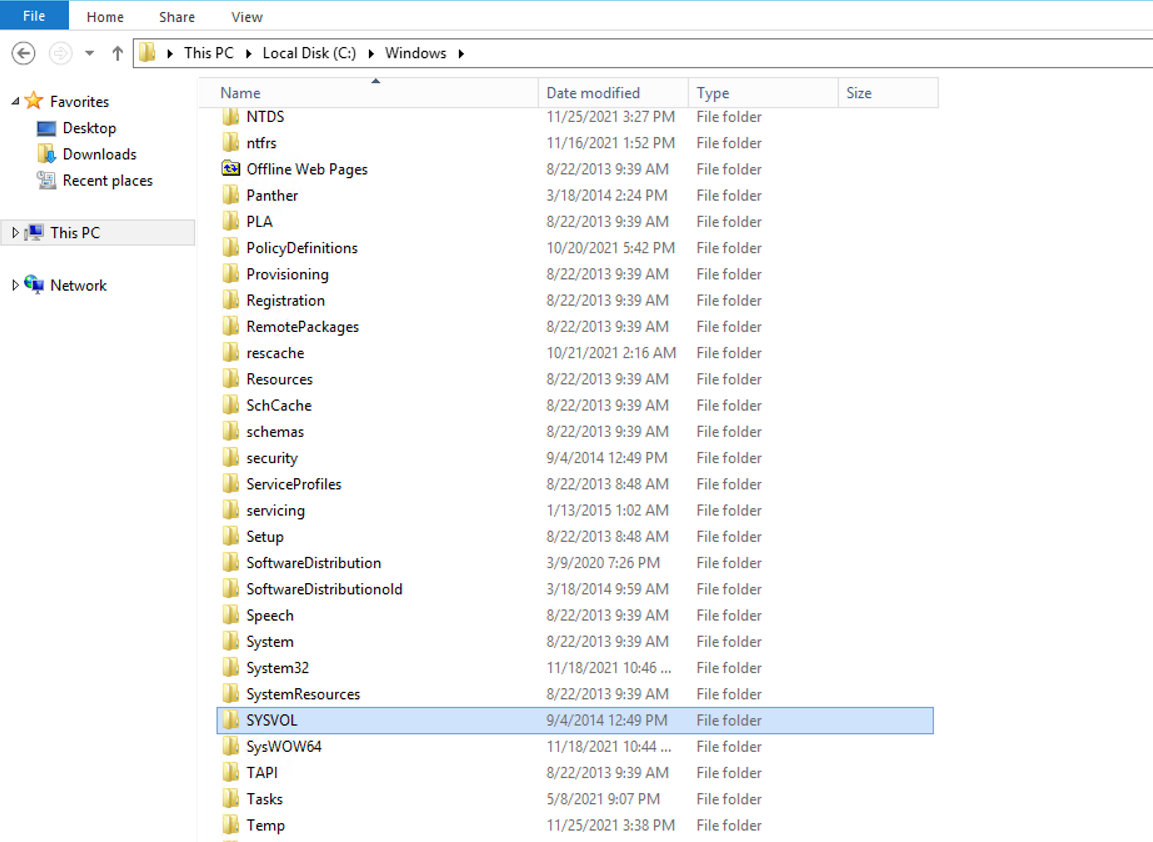Click Local Disk (C:) in address bar
1153x842 pixels.
pos(309,53)
